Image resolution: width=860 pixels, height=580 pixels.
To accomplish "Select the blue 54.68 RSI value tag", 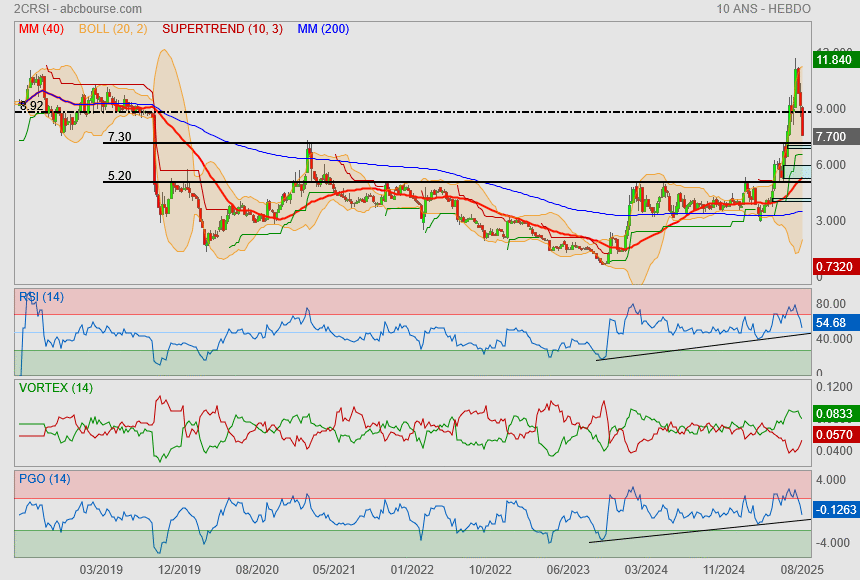I will tap(831, 323).
